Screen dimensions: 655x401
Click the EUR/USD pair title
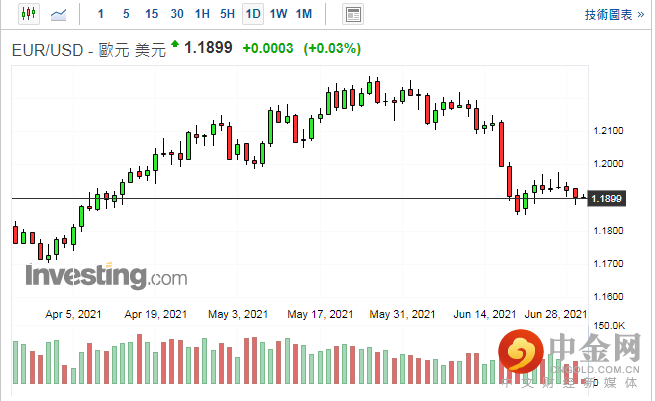[x=50, y=48]
